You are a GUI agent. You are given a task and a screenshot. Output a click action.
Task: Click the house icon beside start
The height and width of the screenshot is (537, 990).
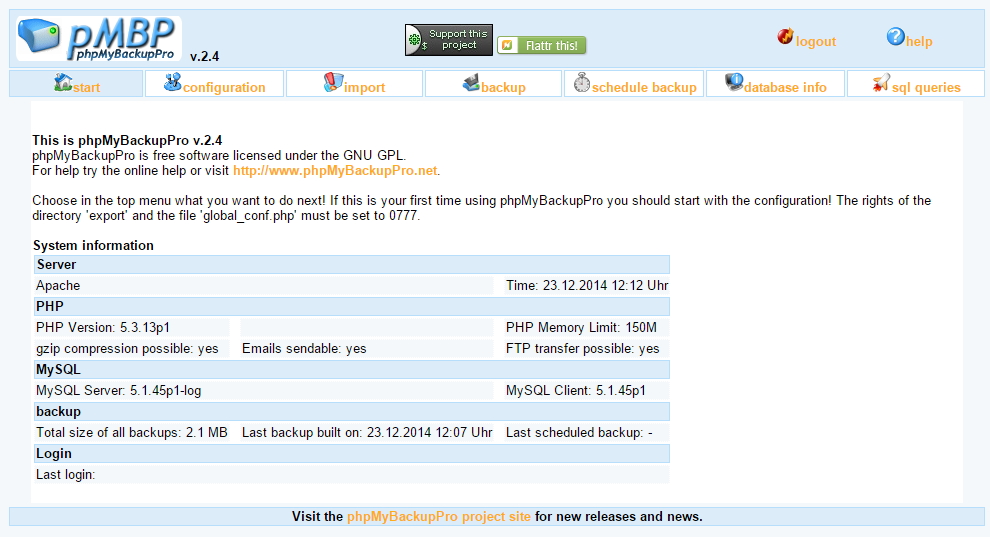[x=63, y=83]
